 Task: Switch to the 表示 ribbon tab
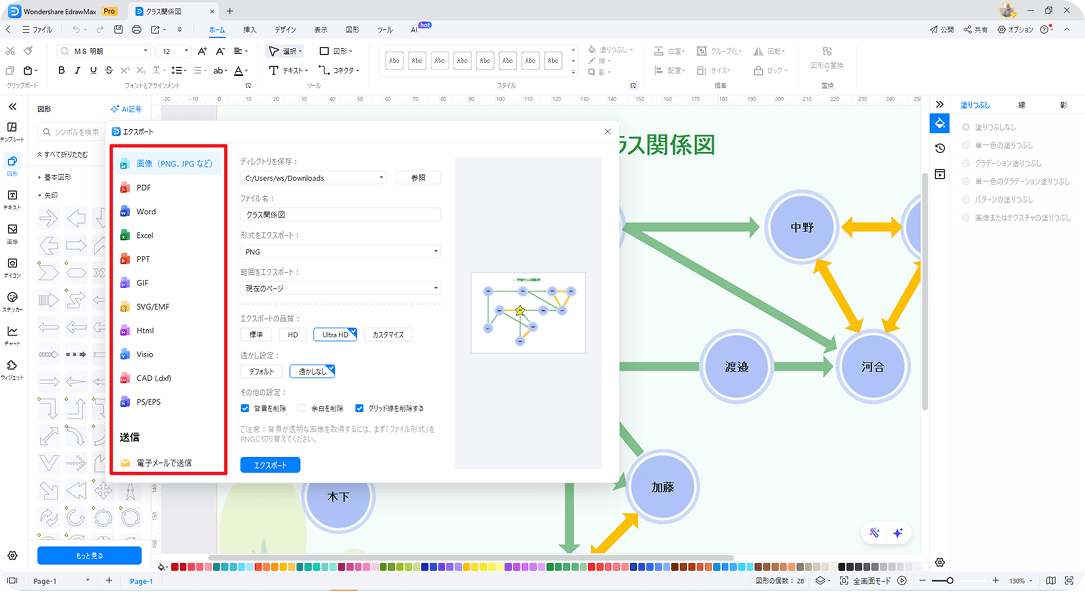click(x=320, y=30)
